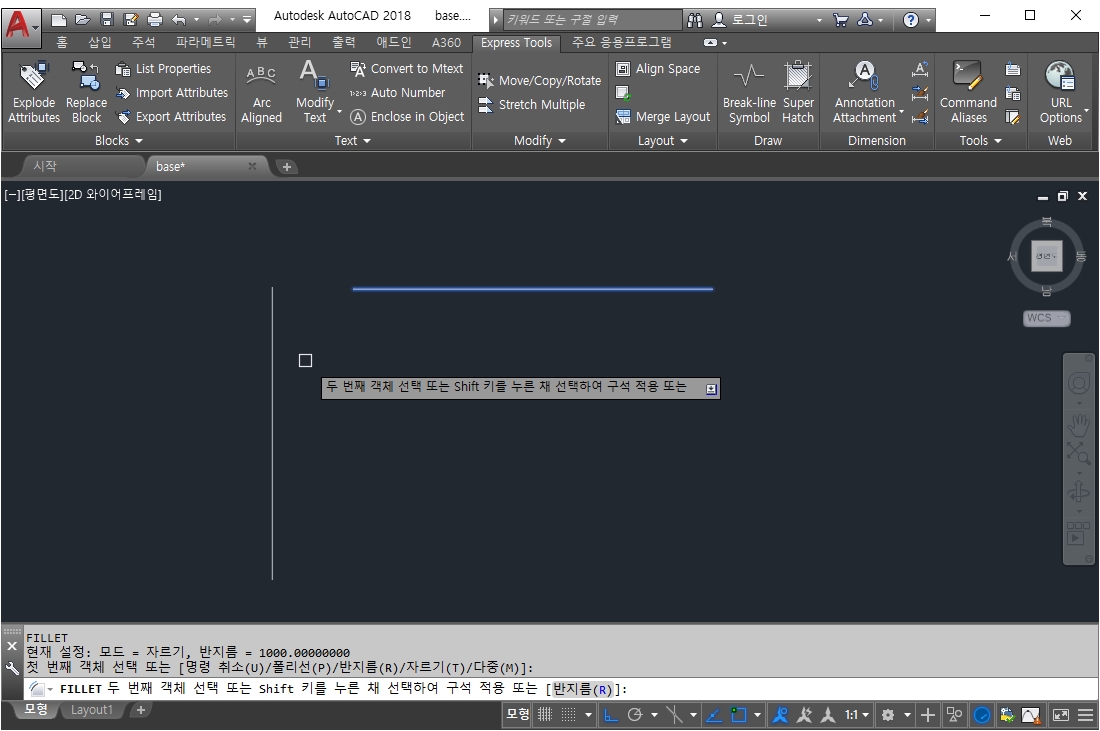Image resolution: width=1100 pixels, height=731 pixels.
Task: Toggle the drawing grid display
Action: pos(545,715)
